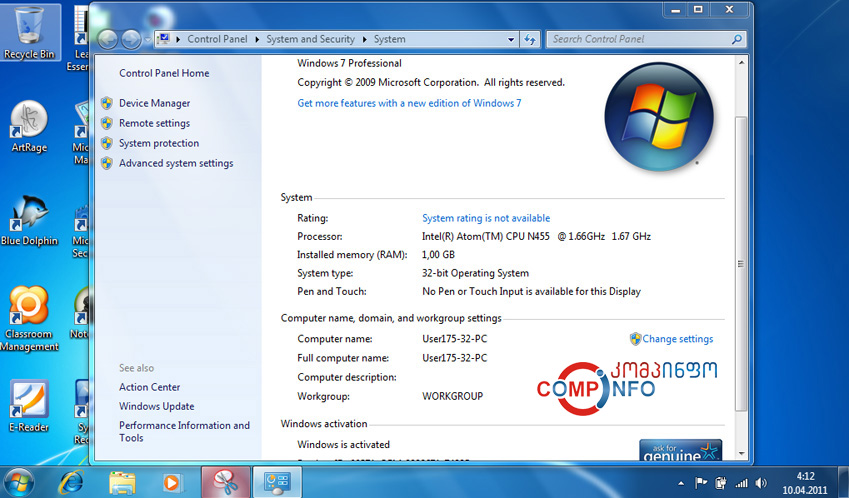The height and width of the screenshot is (498, 849).
Task: Click System rating is not available link
Action: (486, 218)
